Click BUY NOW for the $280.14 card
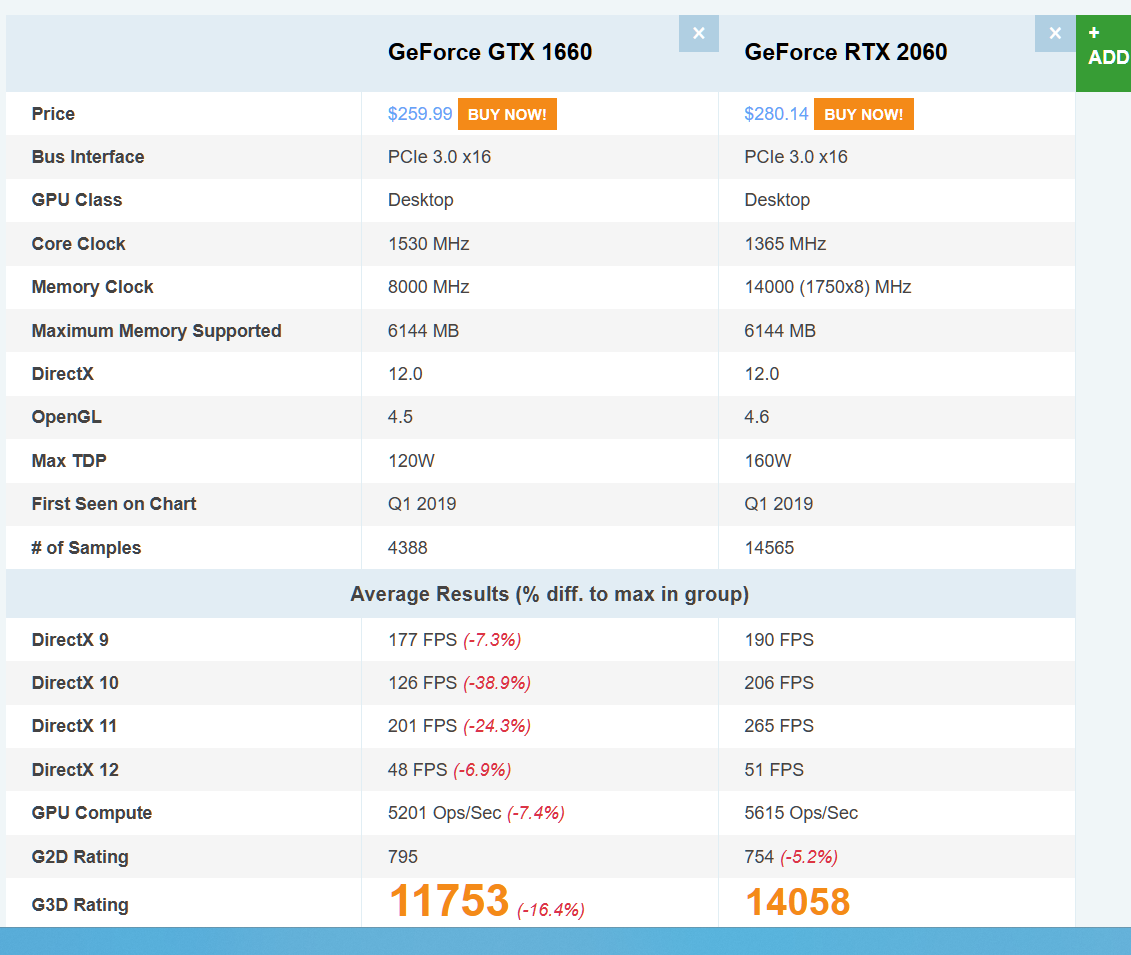Screen dimensions: 1131x955 point(863,114)
